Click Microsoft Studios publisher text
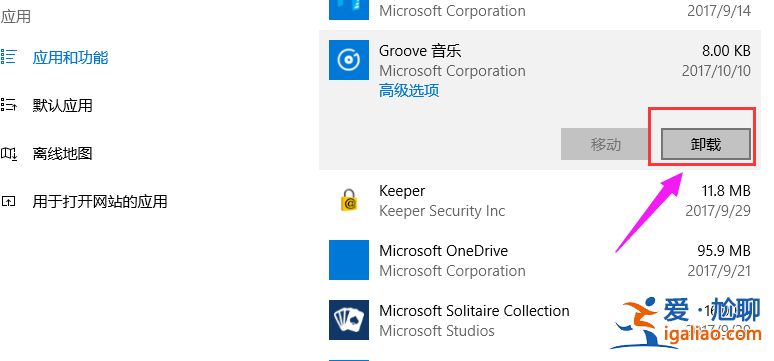This screenshot has height=361, width=774. (437, 330)
